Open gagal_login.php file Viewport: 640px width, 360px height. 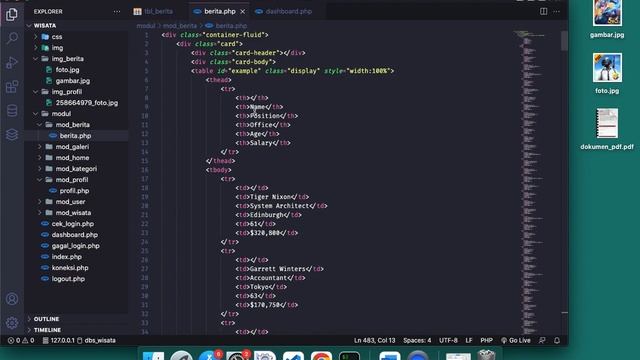77,246
